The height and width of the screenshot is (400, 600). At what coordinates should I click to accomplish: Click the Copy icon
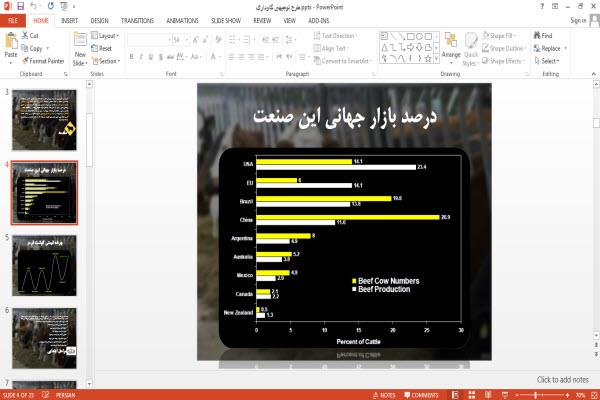[25, 48]
